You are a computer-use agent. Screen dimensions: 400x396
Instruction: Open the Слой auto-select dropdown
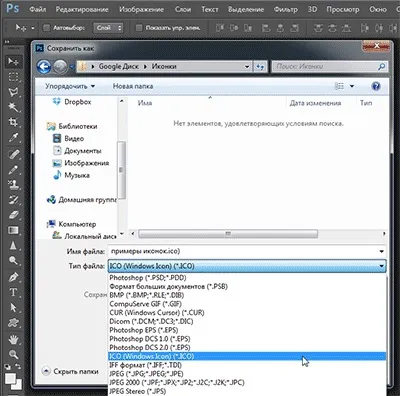coord(108,28)
